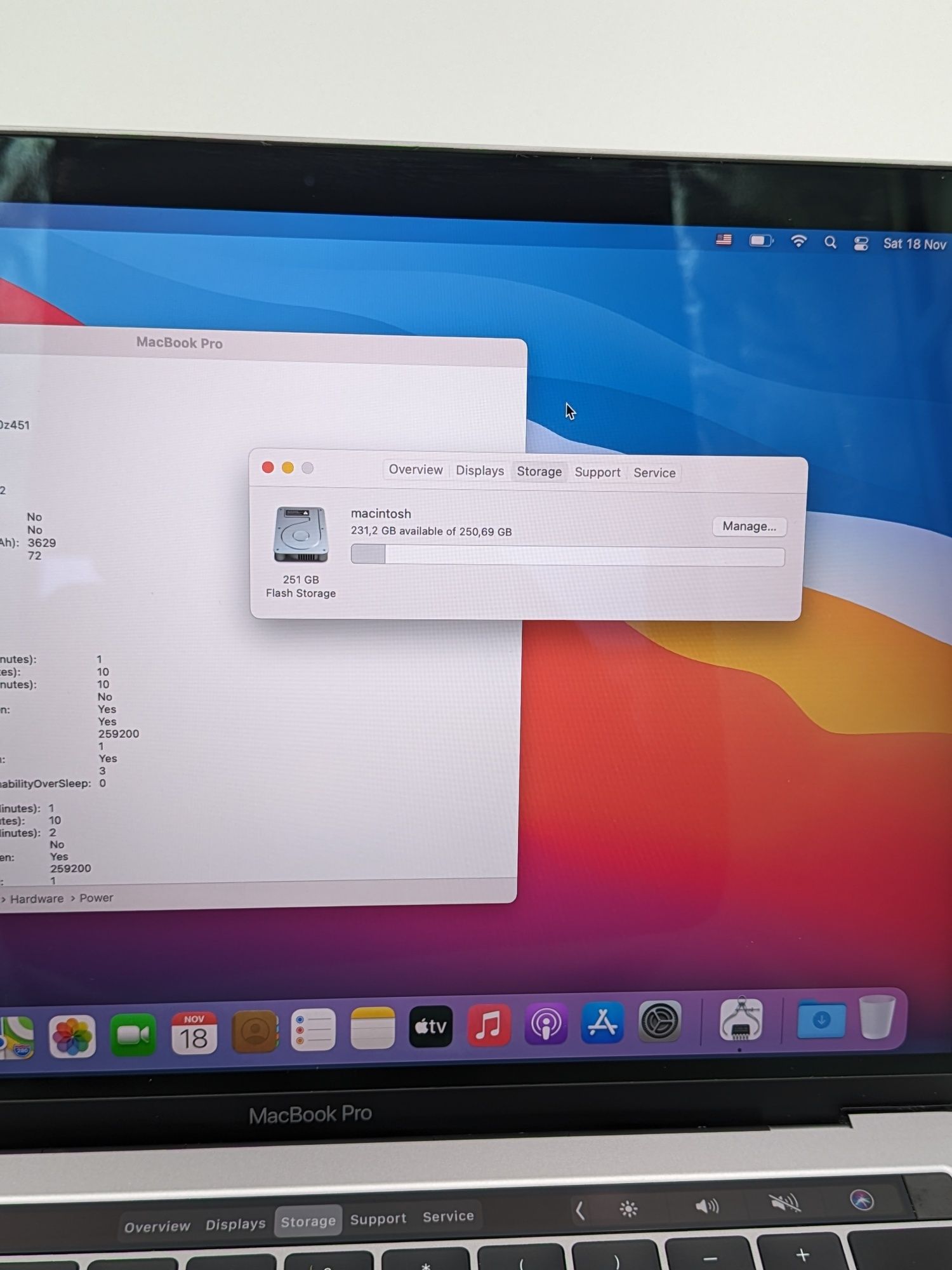Click value 3629 in System Information window
This screenshot has height=1270, width=952.
(42, 543)
